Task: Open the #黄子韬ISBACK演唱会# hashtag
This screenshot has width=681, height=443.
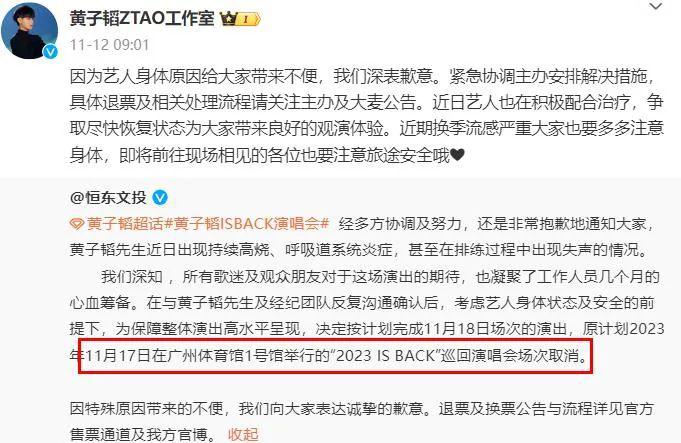Action: point(246,224)
